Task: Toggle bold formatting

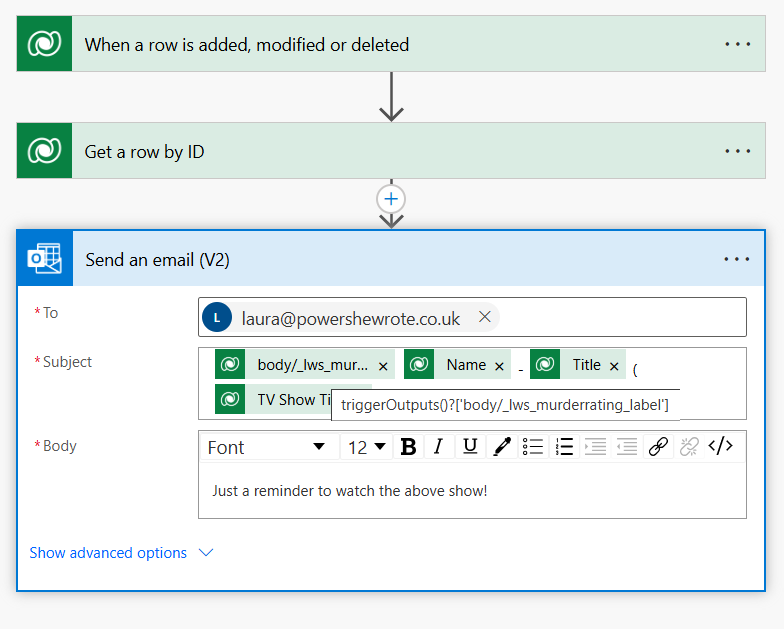Action: pos(408,446)
